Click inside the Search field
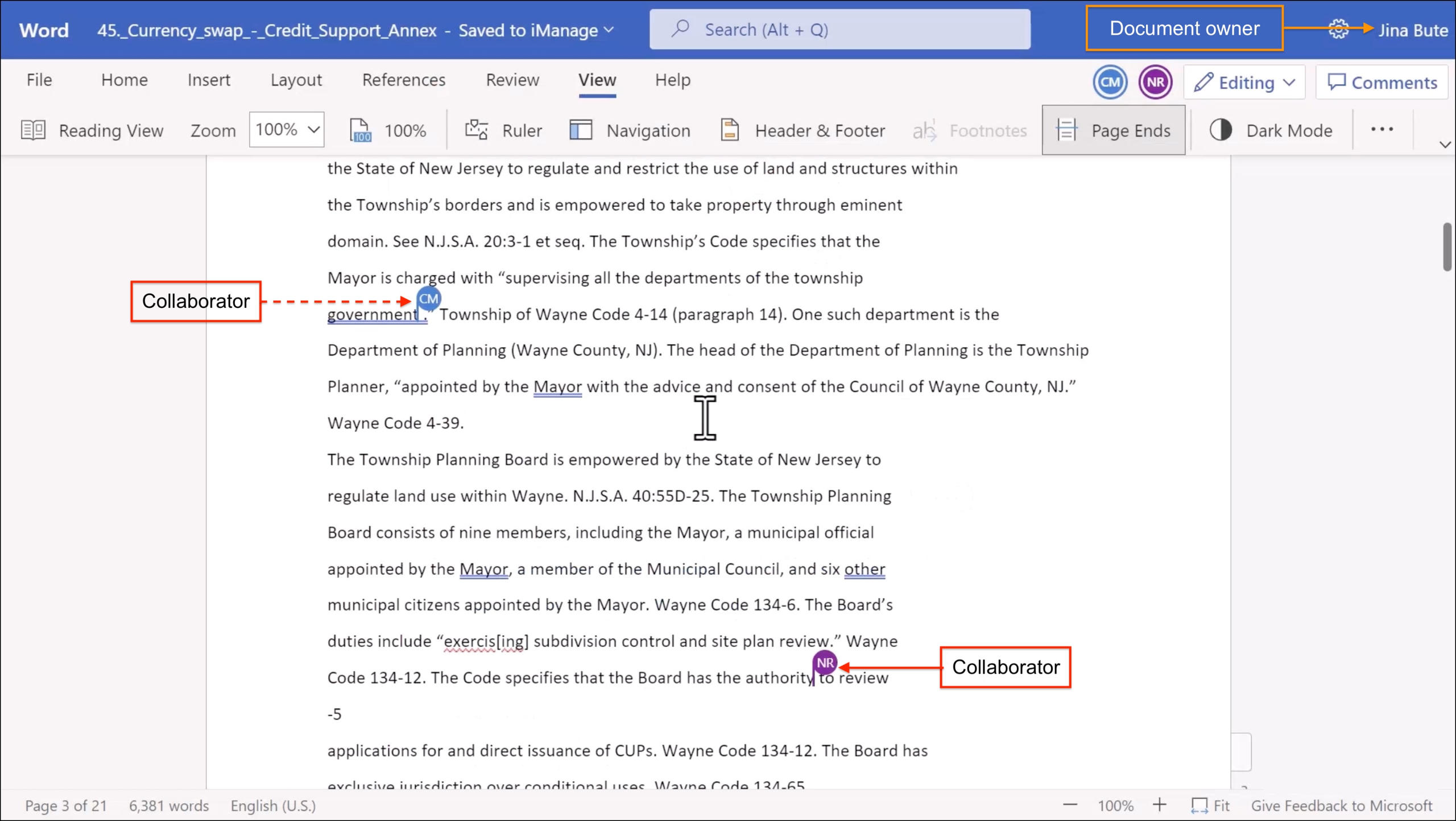This screenshot has width=1456, height=821. pyautogui.click(x=840, y=29)
